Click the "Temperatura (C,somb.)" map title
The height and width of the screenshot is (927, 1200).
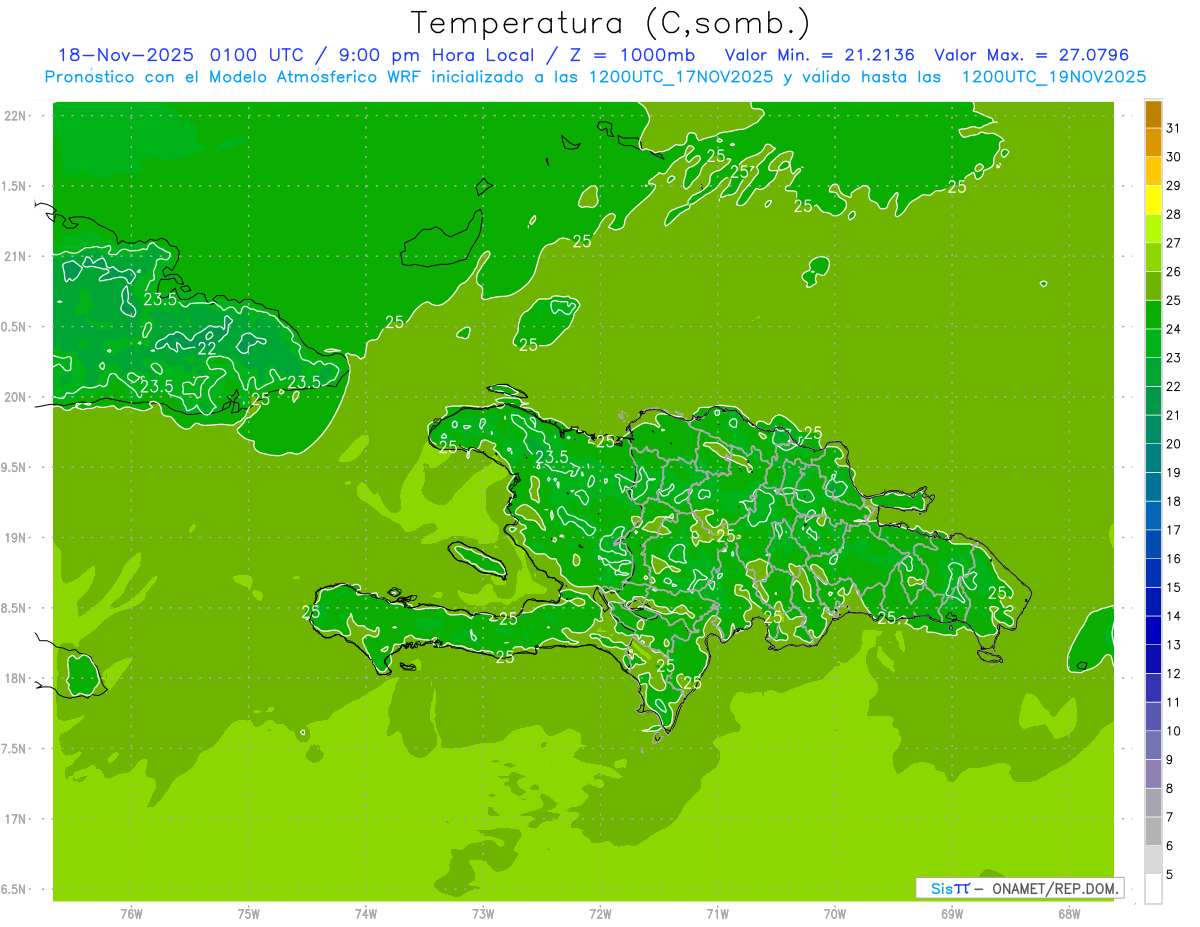611,23
